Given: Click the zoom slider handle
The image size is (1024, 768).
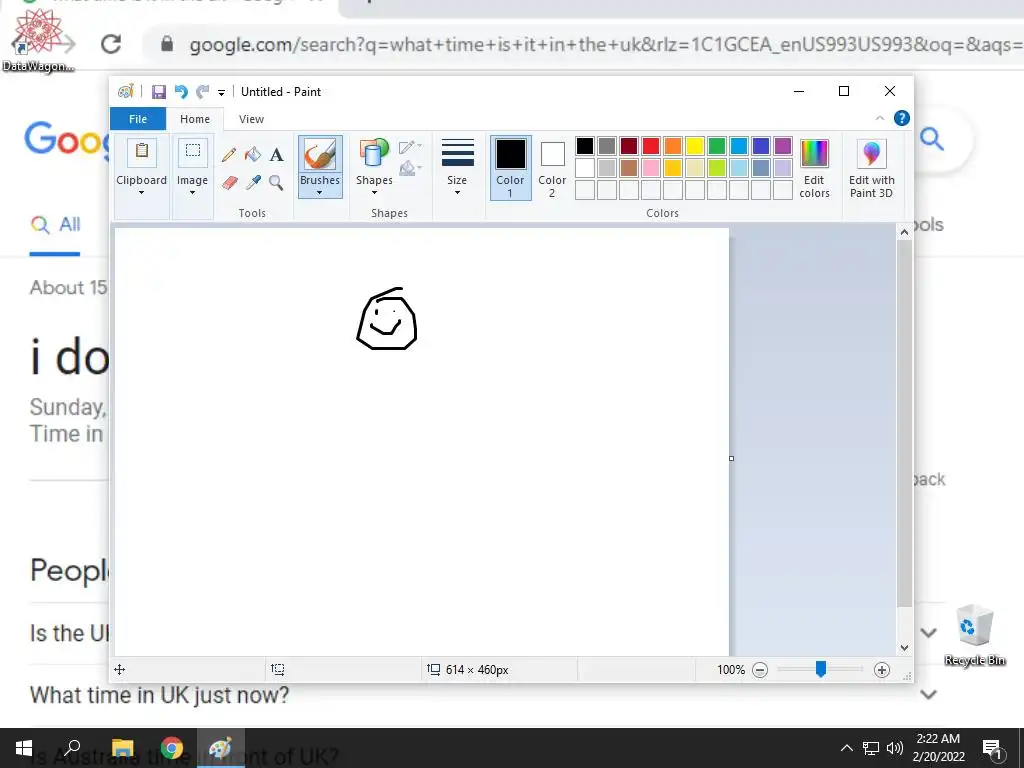Looking at the screenshot, I should click(821, 669).
